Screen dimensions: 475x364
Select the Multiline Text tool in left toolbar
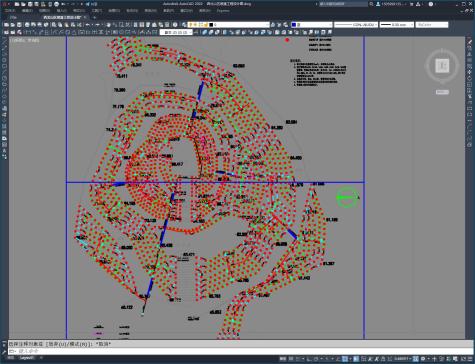(x=4, y=150)
